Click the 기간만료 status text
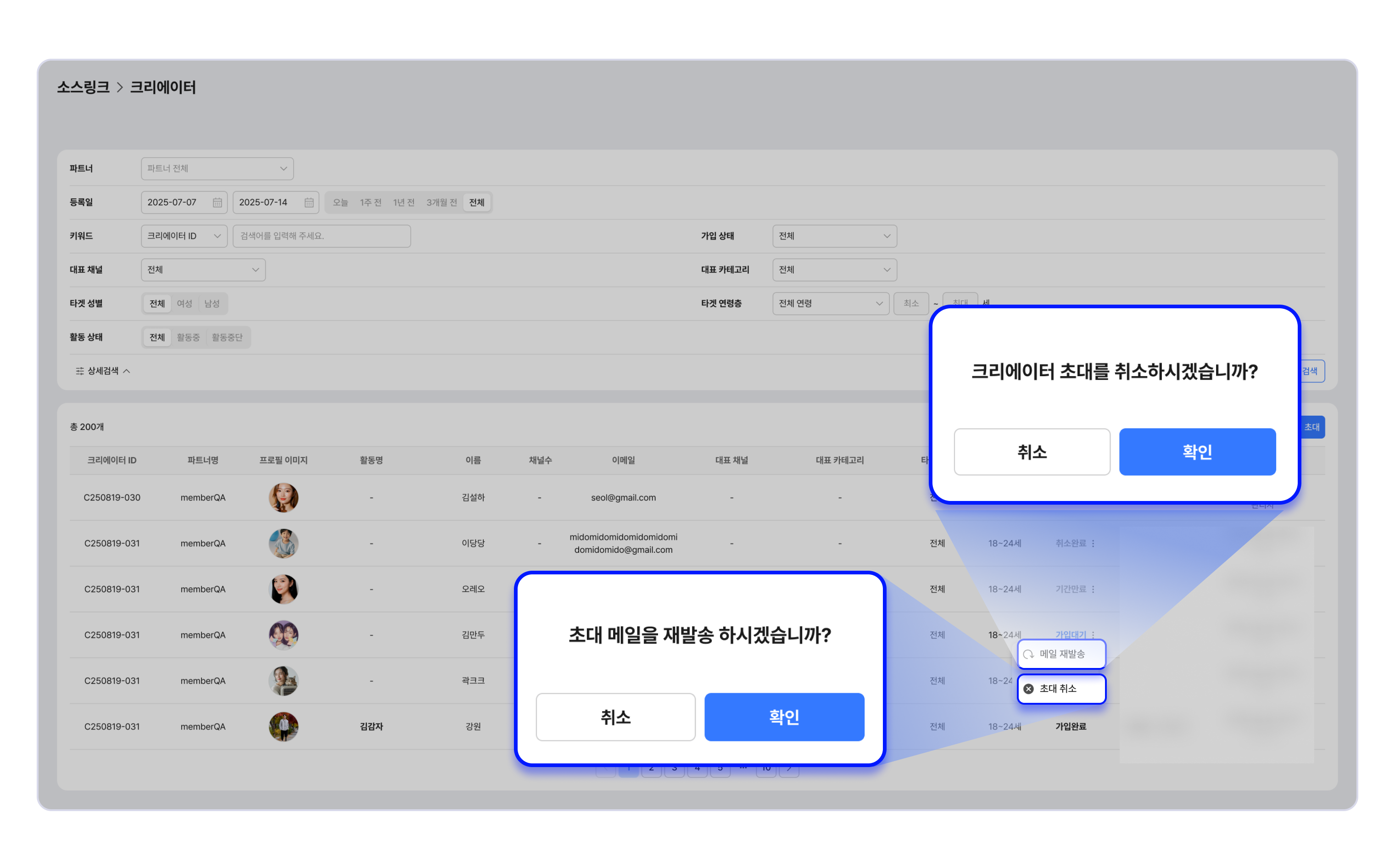Screen dimensions: 1395x868 [x=1071, y=590]
